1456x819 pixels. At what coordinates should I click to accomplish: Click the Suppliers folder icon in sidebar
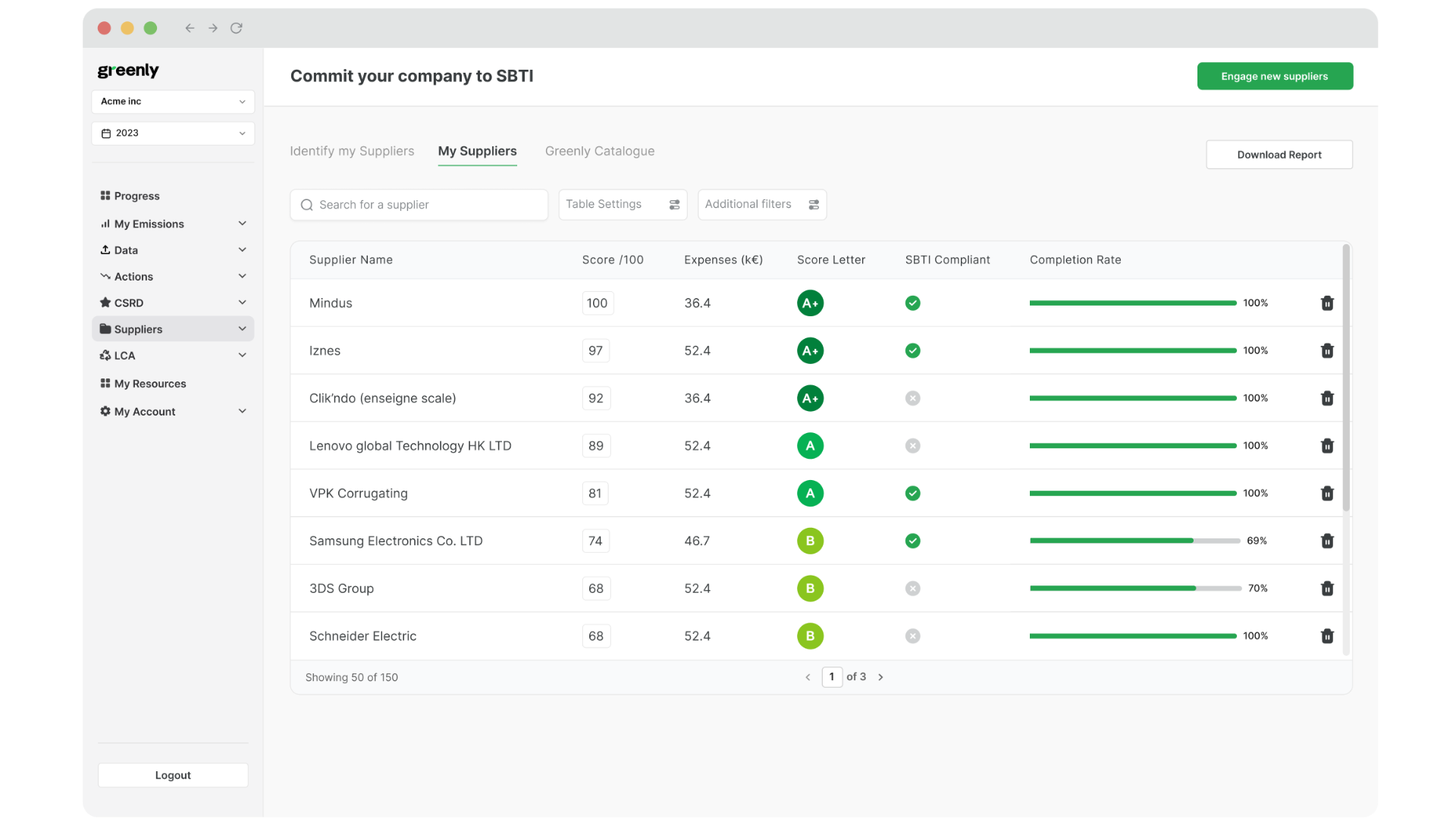click(105, 329)
